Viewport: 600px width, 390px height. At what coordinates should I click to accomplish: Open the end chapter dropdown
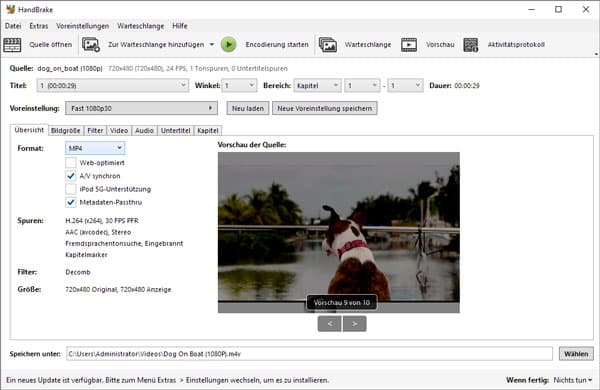405,85
